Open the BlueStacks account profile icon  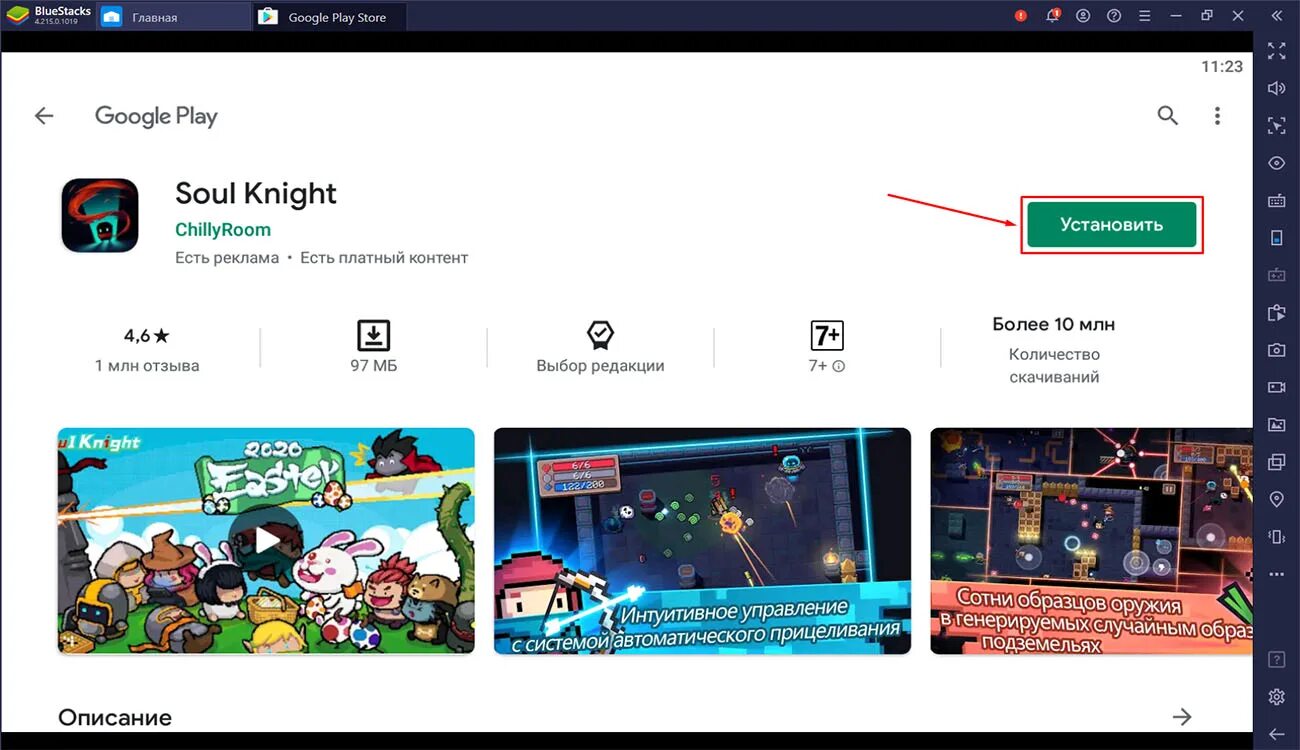coord(1083,16)
